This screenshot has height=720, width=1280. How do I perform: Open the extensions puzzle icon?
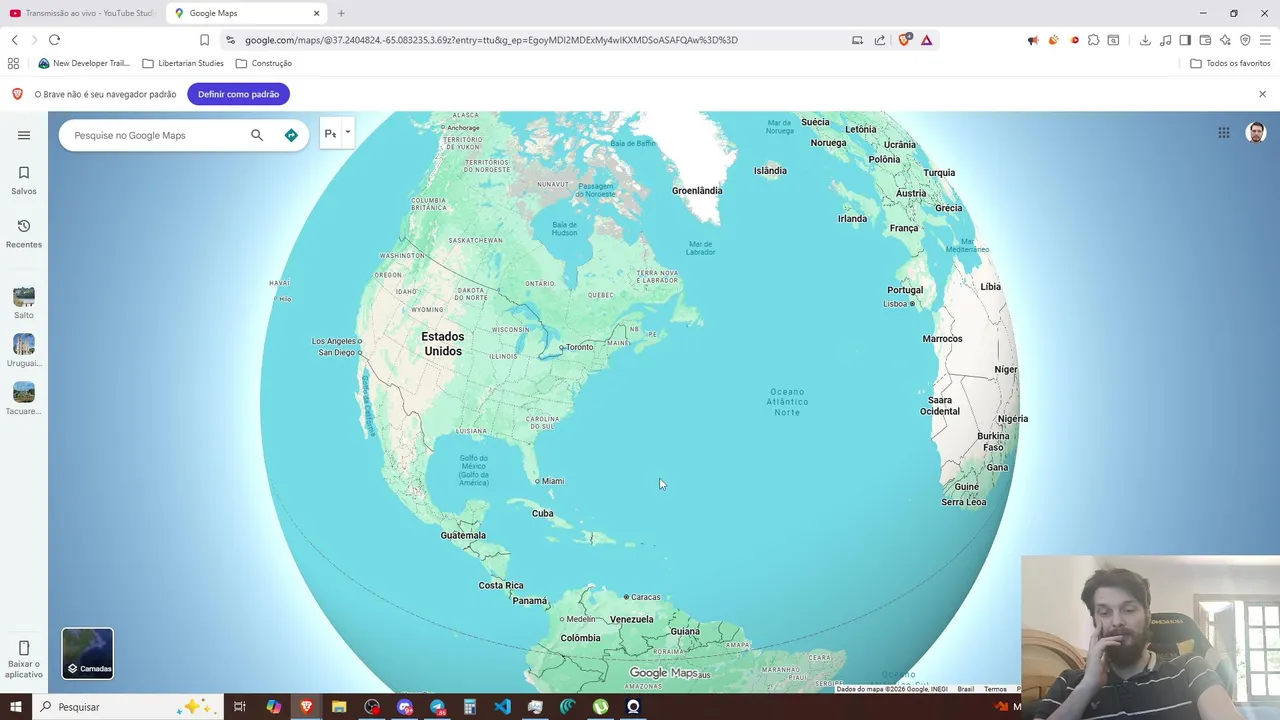[x=1094, y=40]
